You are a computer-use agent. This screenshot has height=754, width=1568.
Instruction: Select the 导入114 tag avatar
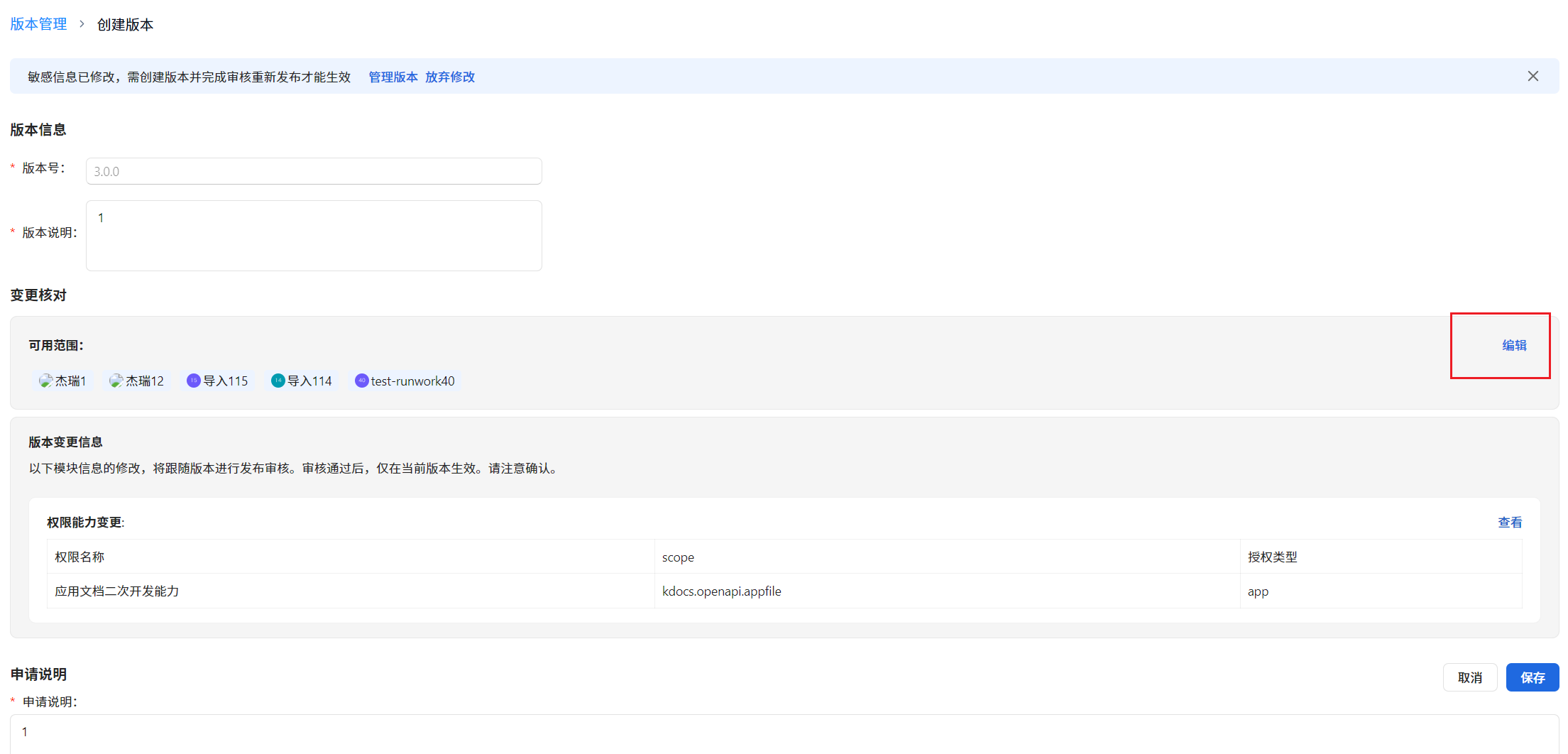(x=277, y=381)
